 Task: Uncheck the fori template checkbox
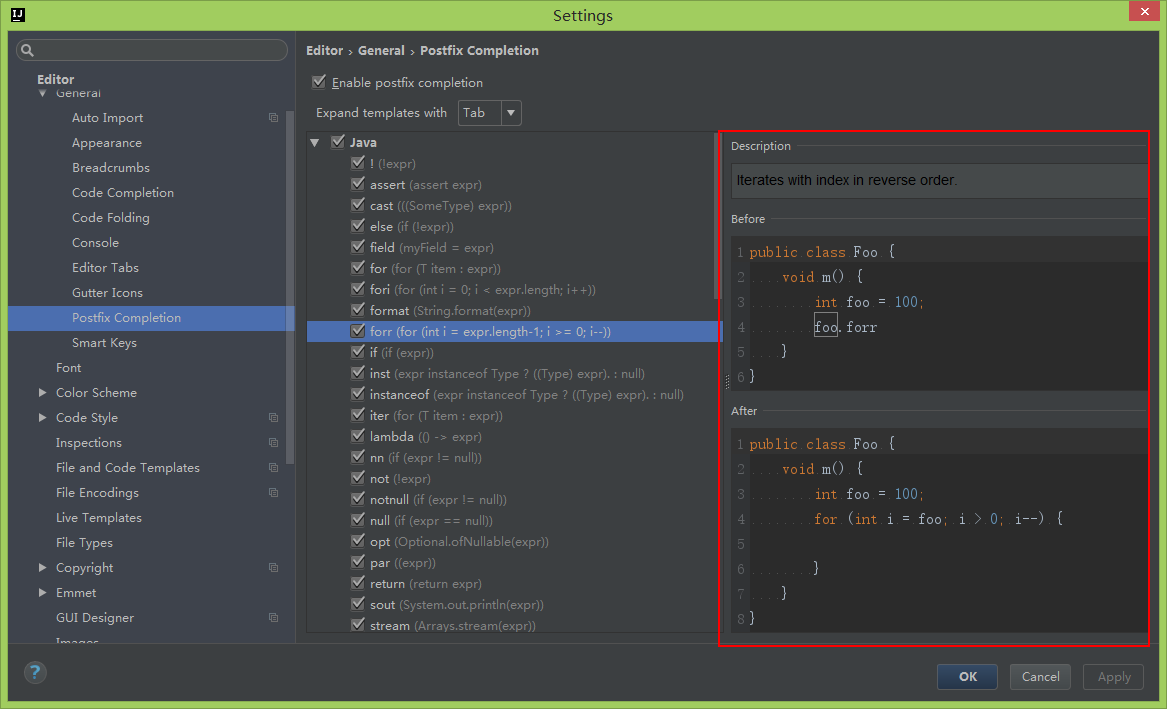click(x=358, y=289)
